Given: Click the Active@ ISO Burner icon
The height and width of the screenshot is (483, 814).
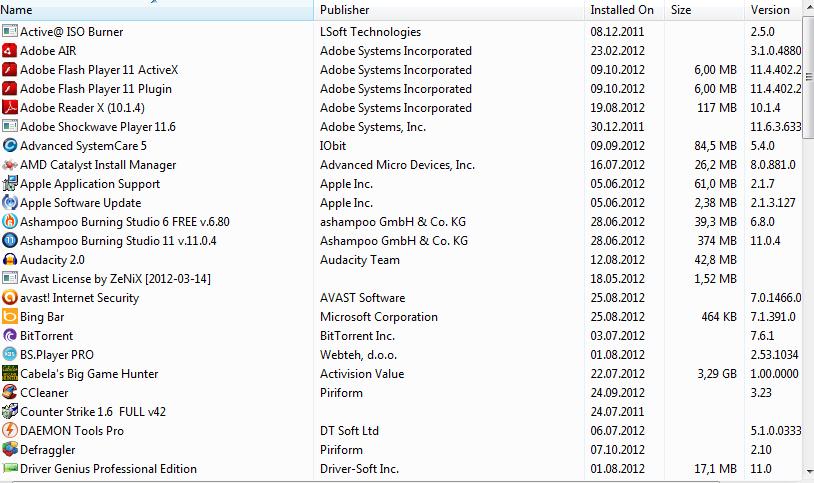Looking at the screenshot, I should (x=10, y=32).
